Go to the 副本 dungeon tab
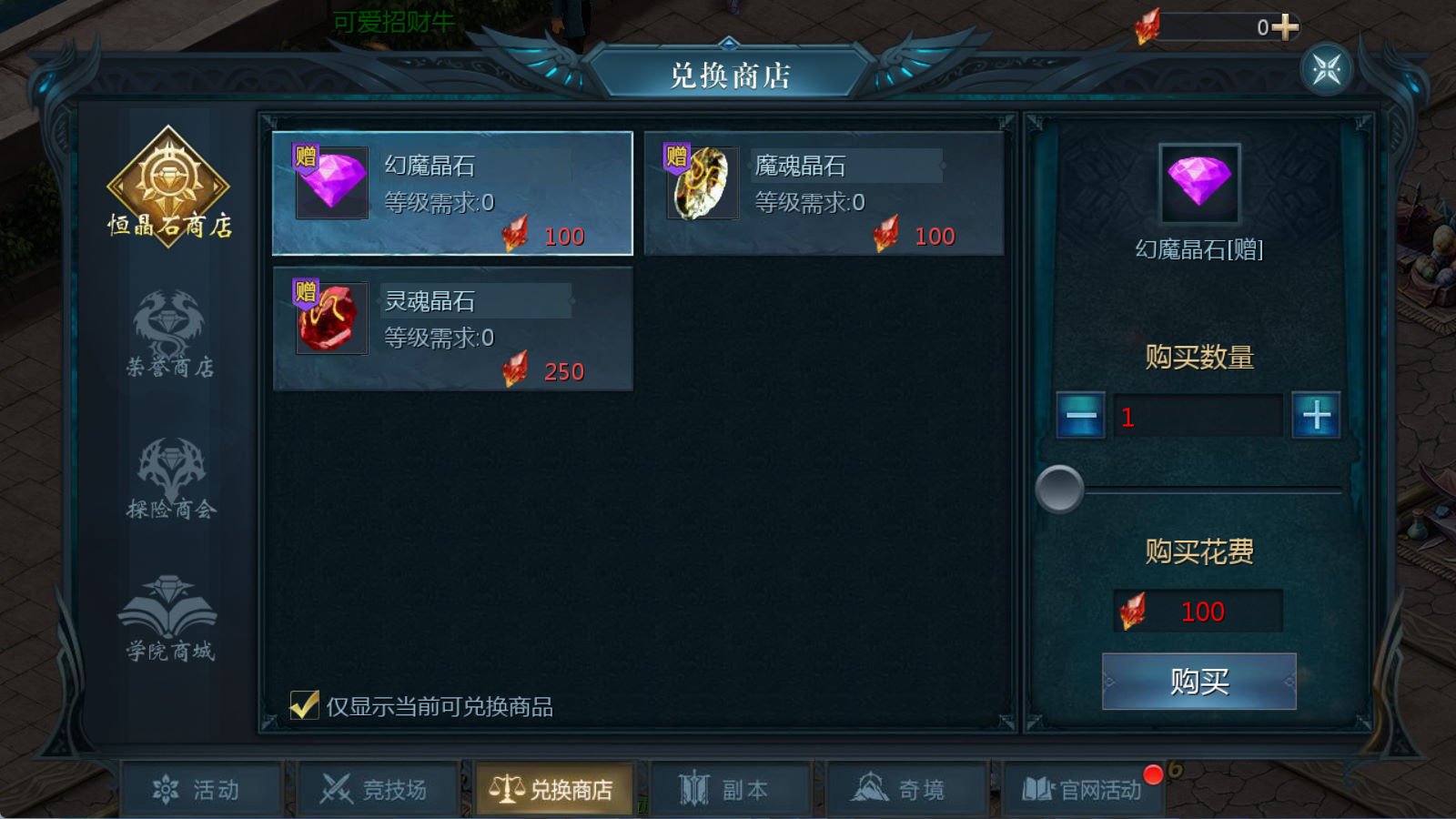The image size is (1456, 819). click(x=729, y=789)
